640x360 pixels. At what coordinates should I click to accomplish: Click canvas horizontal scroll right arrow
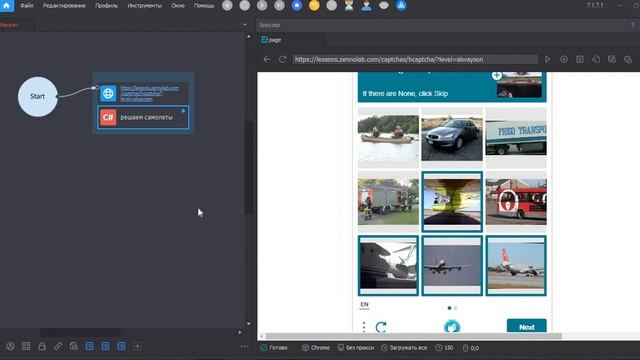(x=240, y=332)
